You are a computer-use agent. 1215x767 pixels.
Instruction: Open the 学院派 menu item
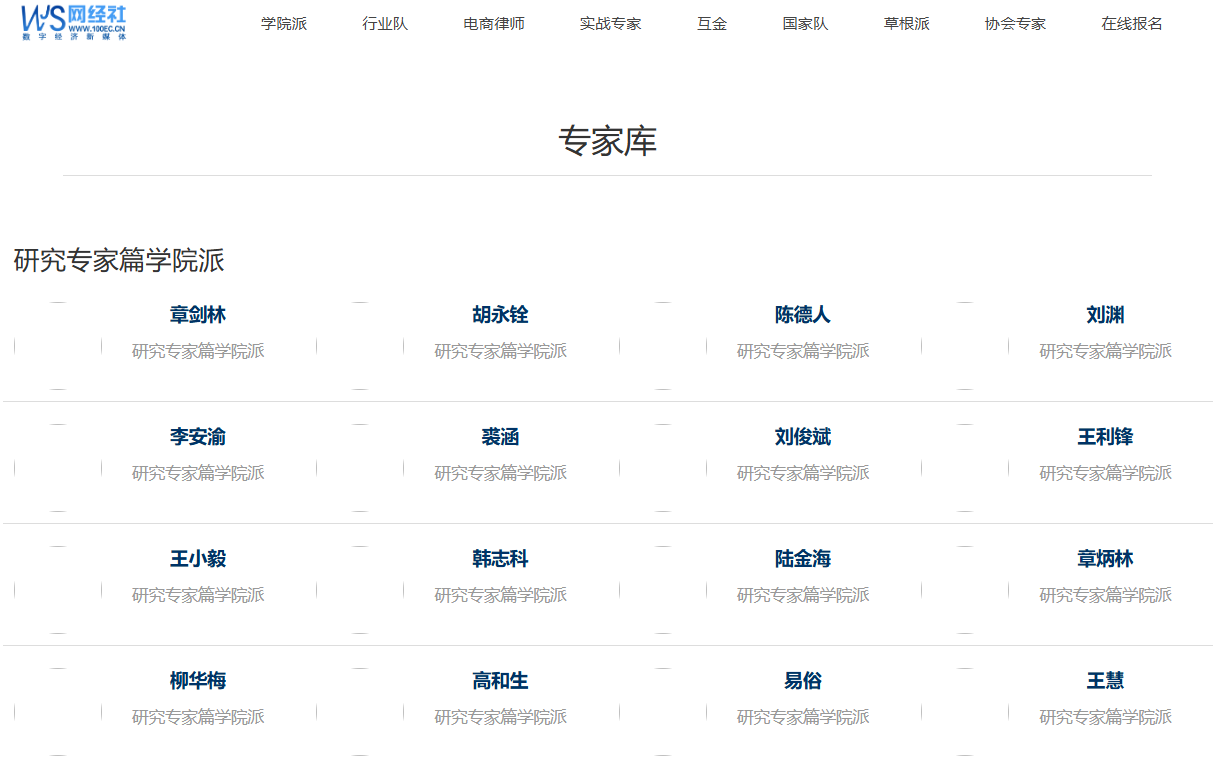tap(284, 24)
